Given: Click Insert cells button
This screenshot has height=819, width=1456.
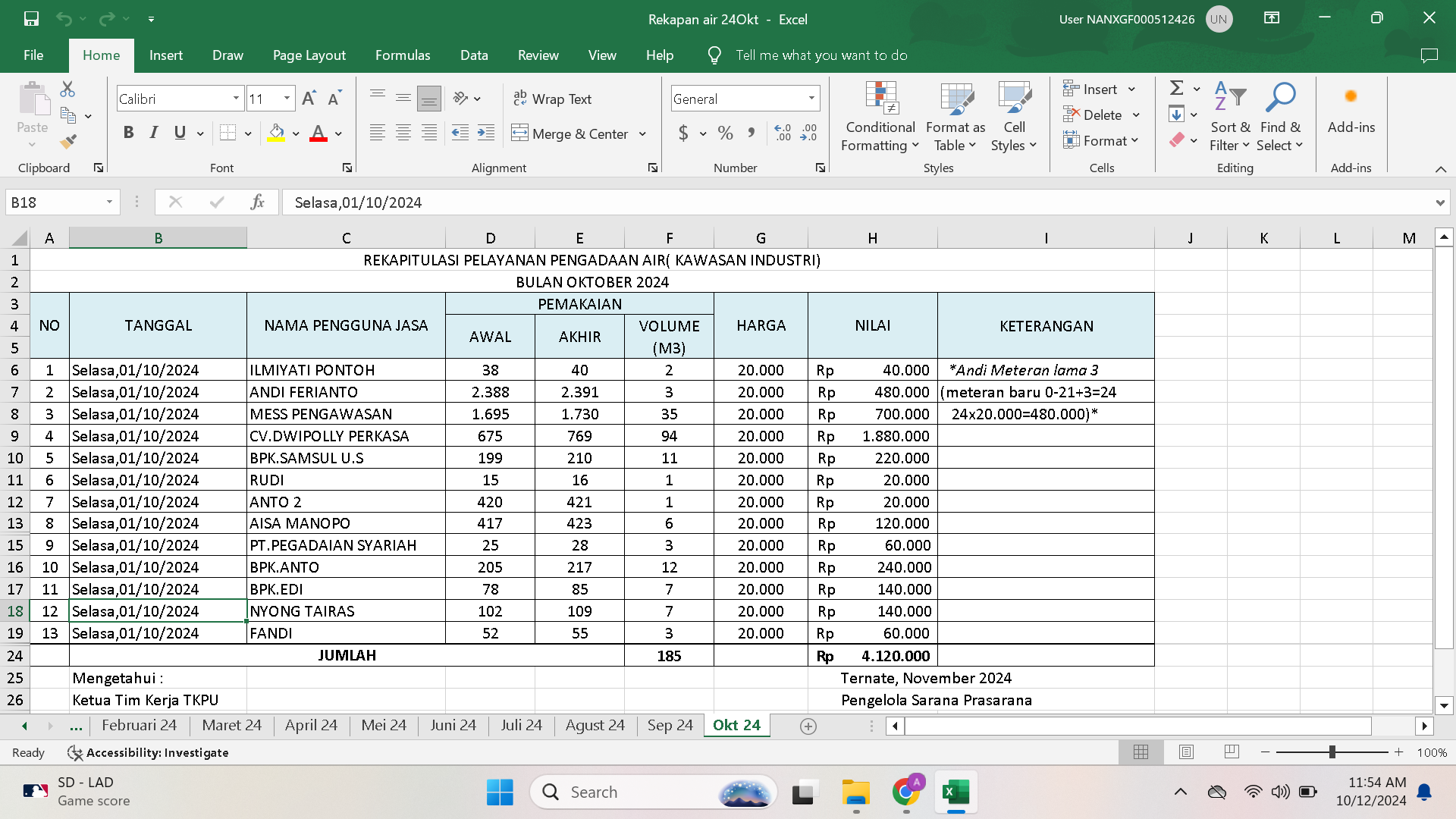Looking at the screenshot, I should click(x=1090, y=89).
